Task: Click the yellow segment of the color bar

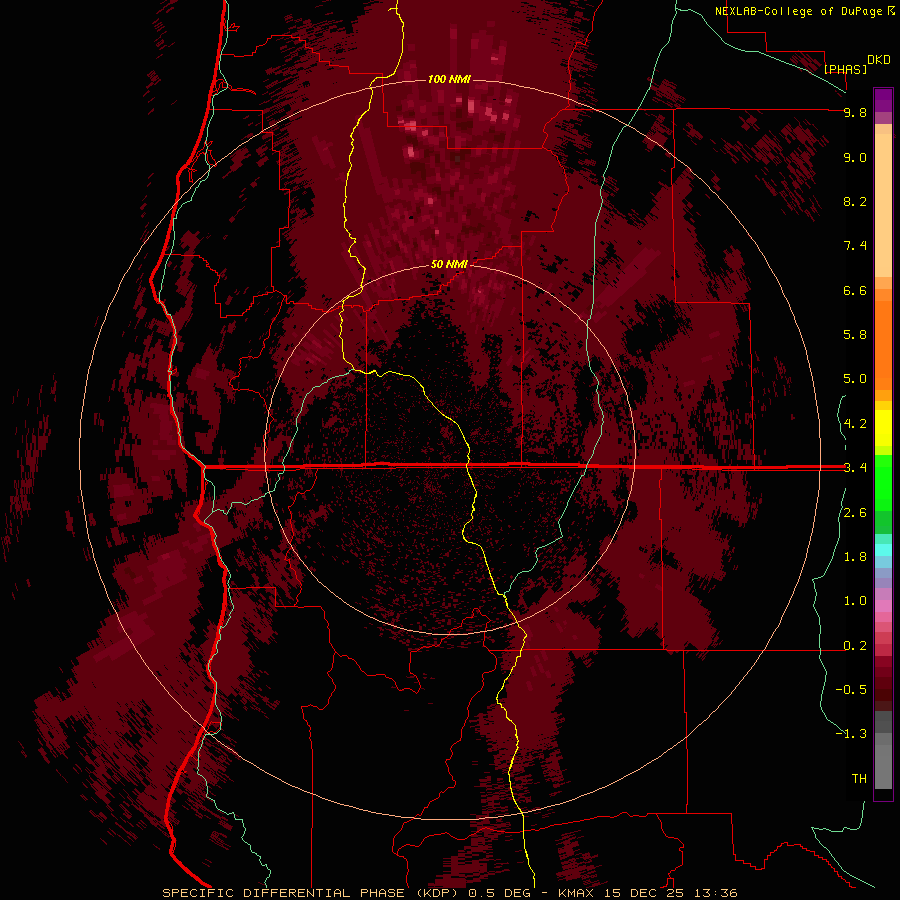Action: (883, 428)
